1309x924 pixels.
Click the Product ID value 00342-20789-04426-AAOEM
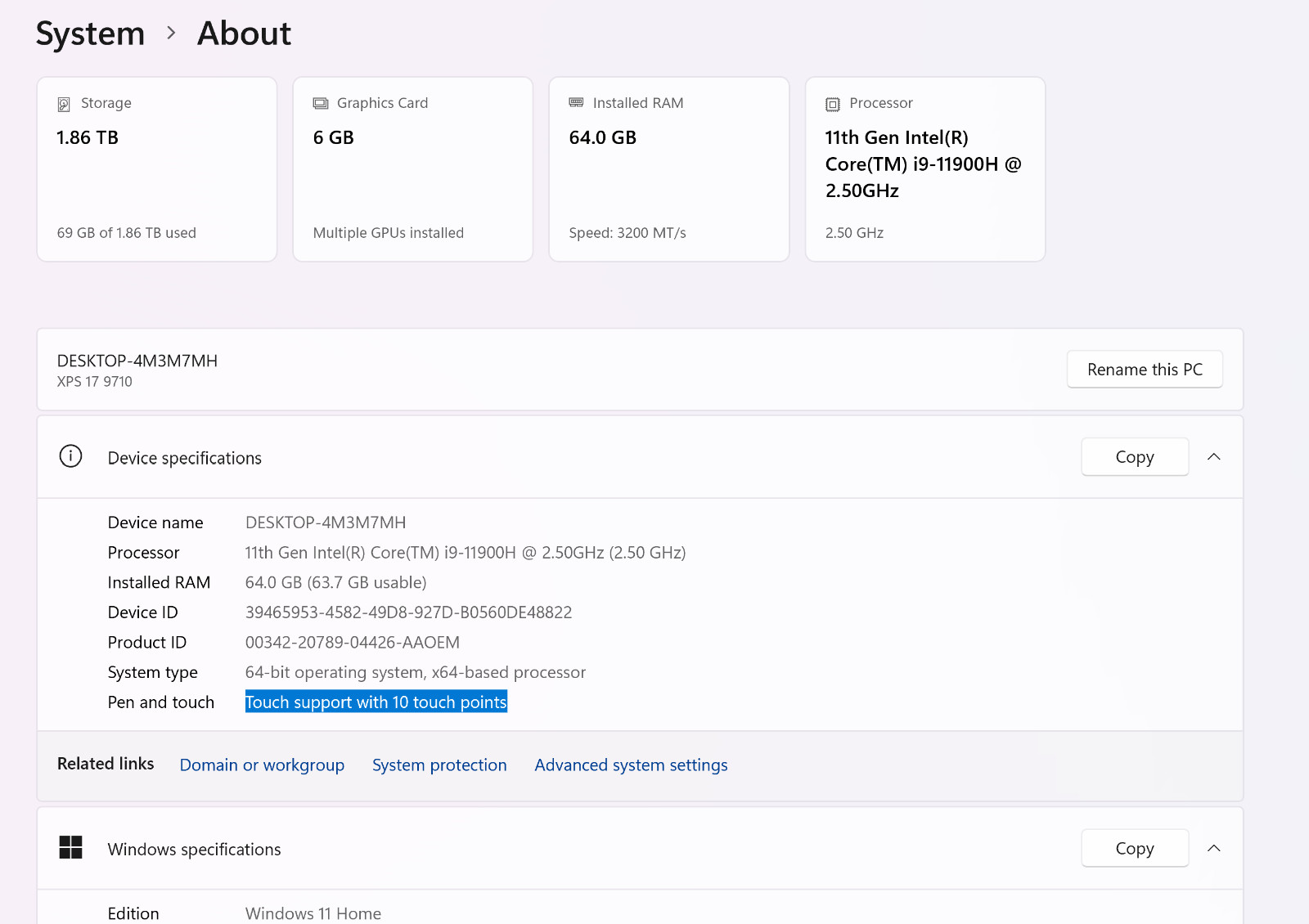[x=353, y=643]
